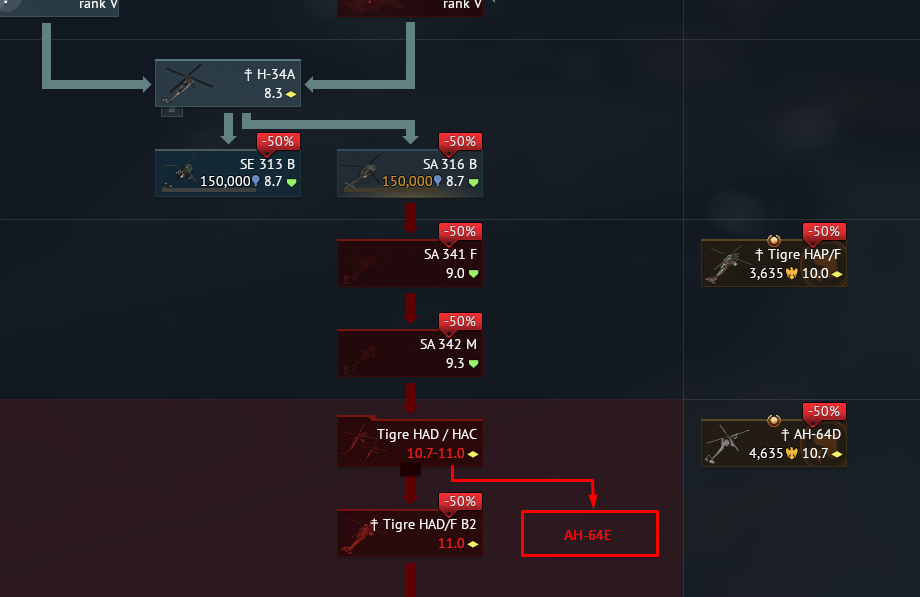The width and height of the screenshot is (920, 597).
Task: Click the small tab below H-34A card
Action: tap(172, 111)
